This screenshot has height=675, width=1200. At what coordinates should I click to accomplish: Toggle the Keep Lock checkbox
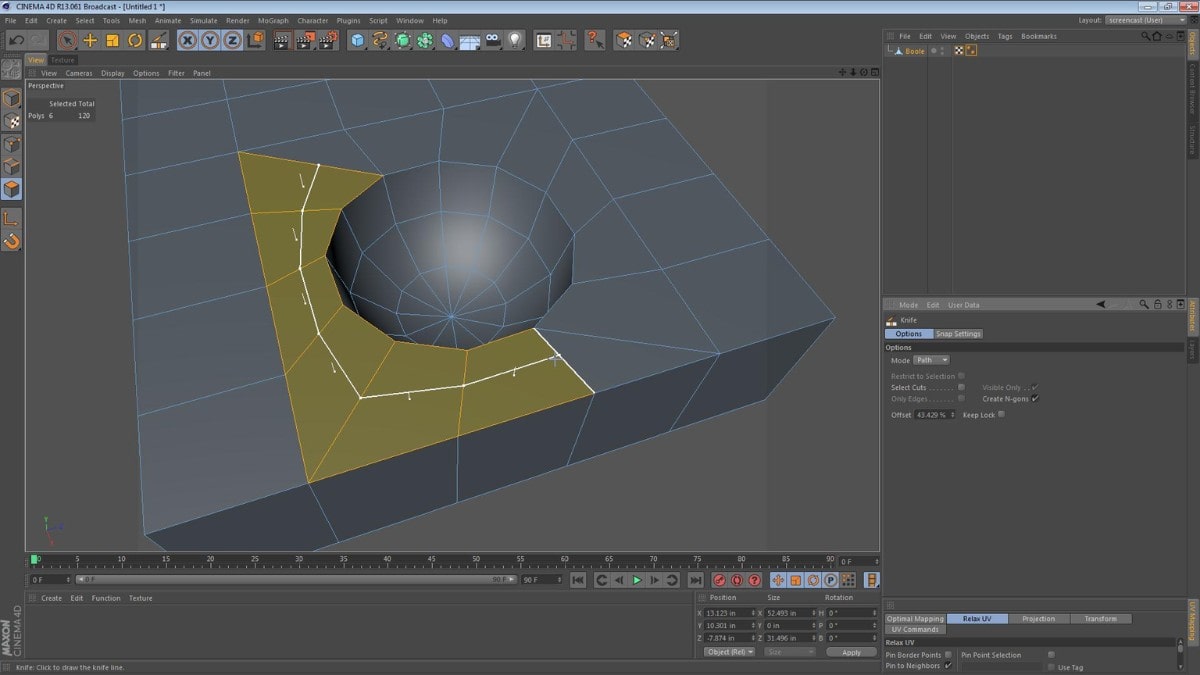[x=1001, y=414]
